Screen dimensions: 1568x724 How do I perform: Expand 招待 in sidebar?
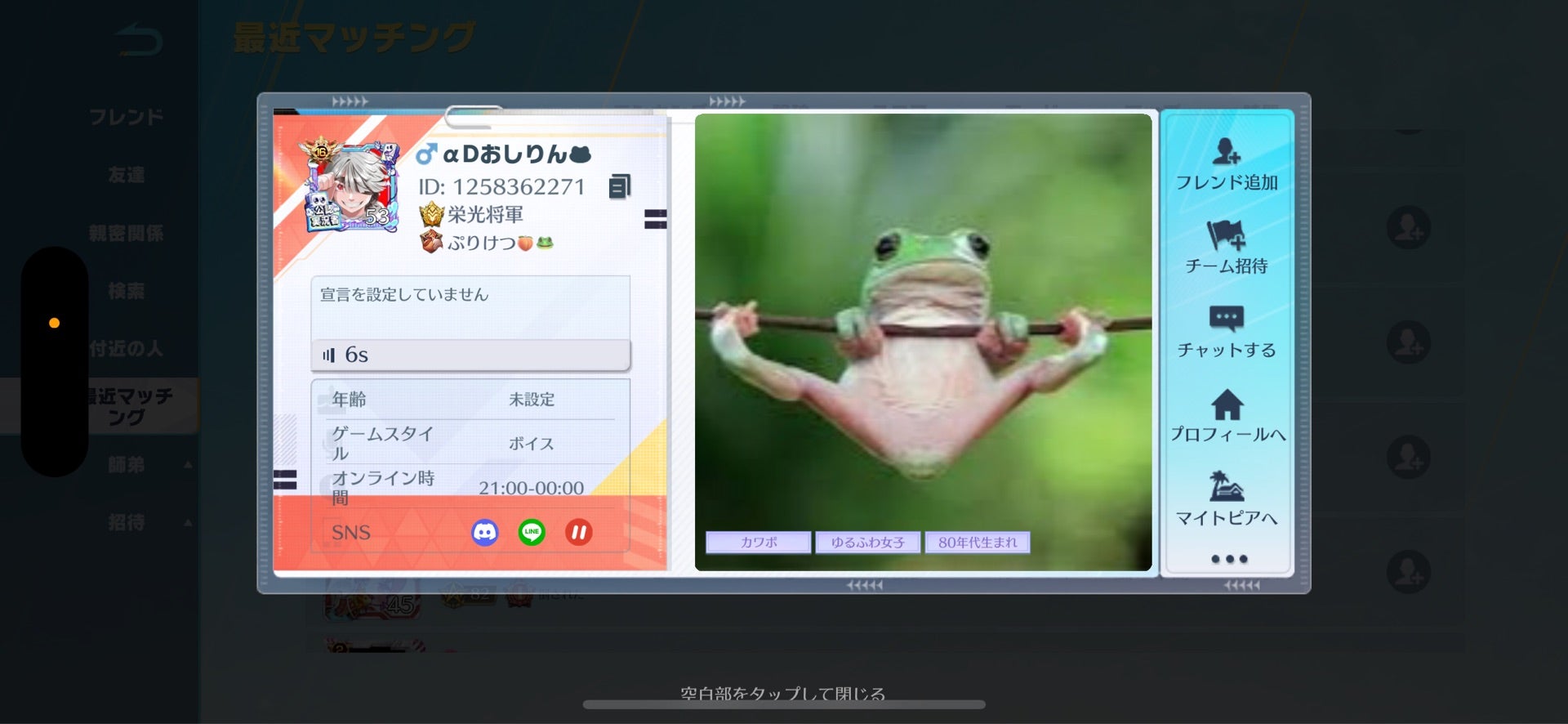[127, 523]
